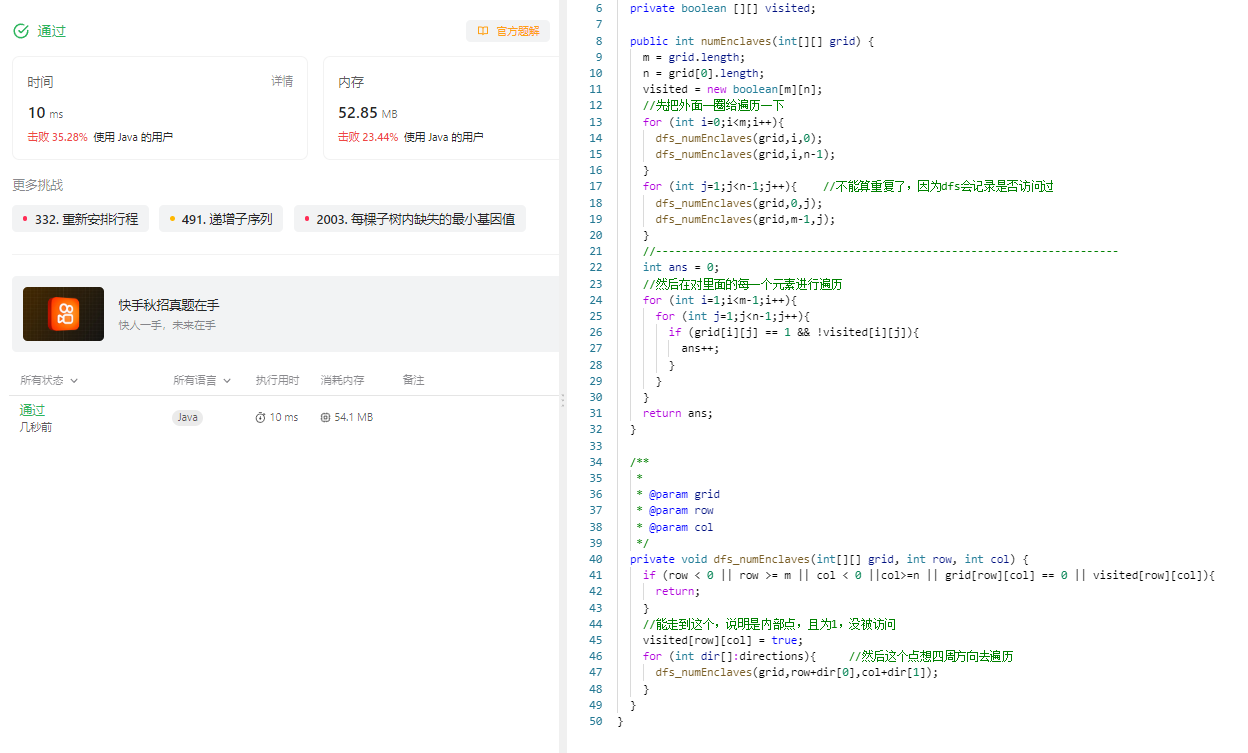This screenshot has height=753, width=1248.
Task: Expand the 所有状态 filter dropdown
Action: [49, 380]
